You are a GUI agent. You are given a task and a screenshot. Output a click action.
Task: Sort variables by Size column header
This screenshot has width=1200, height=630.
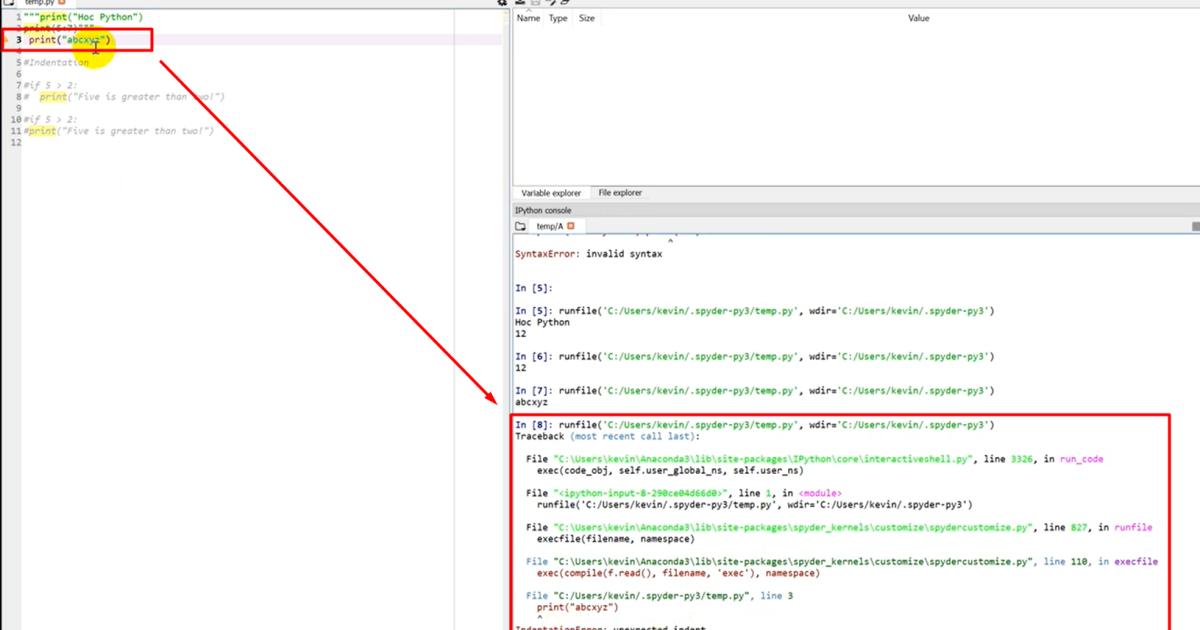587,18
